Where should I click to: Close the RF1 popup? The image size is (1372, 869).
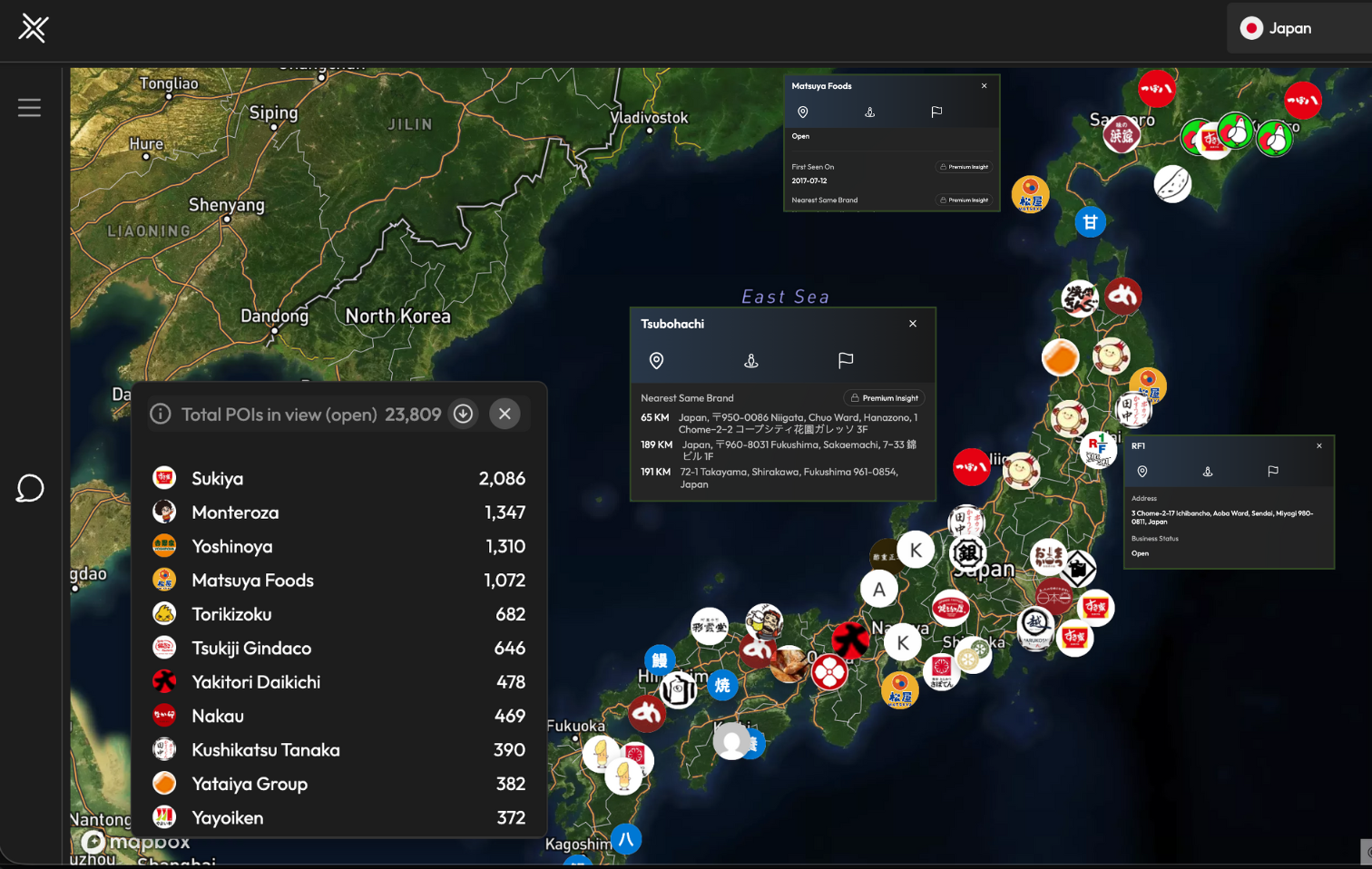(1319, 446)
